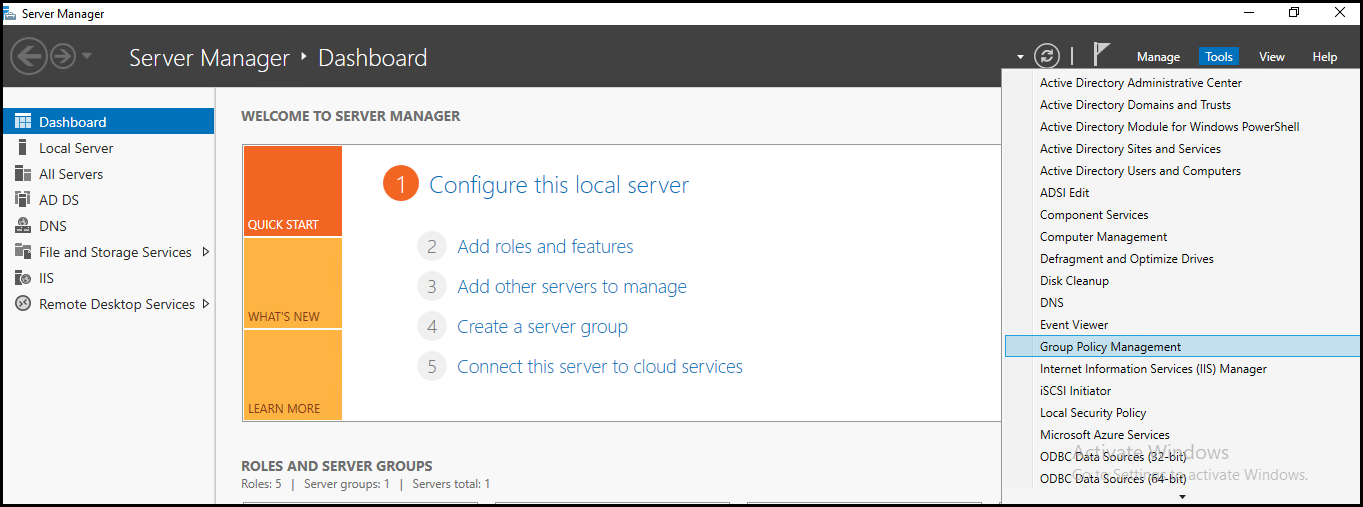Open navigation history dropdown arrow

coord(87,56)
